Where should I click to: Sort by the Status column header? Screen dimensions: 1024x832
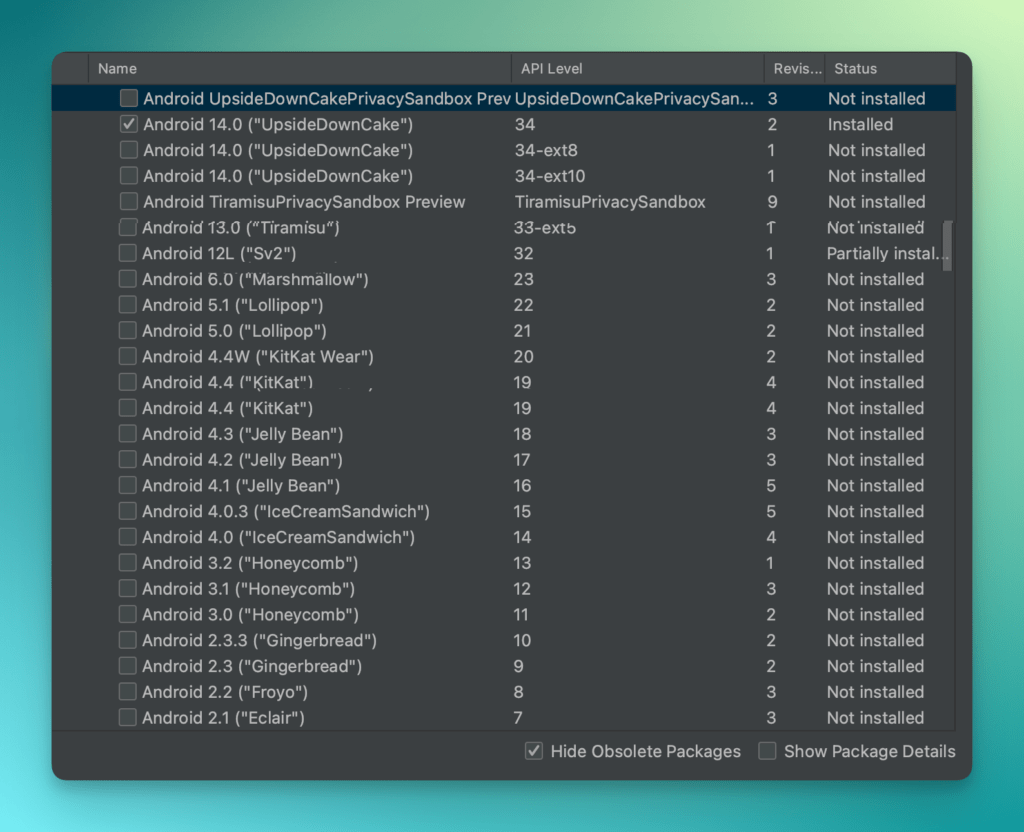pyautogui.click(x=891, y=69)
